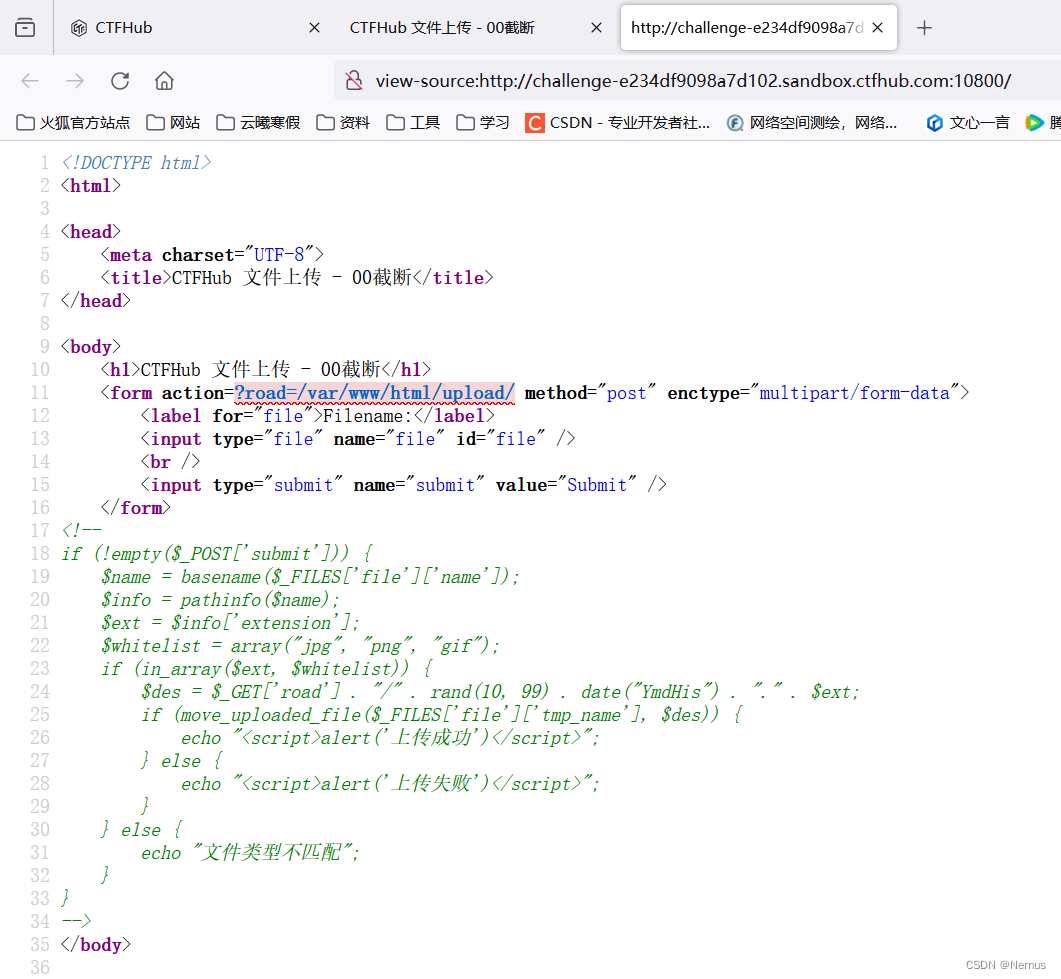Open 云曦寒假 bookmark folder
This screenshot has height=979, width=1061.
click(x=258, y=122)
